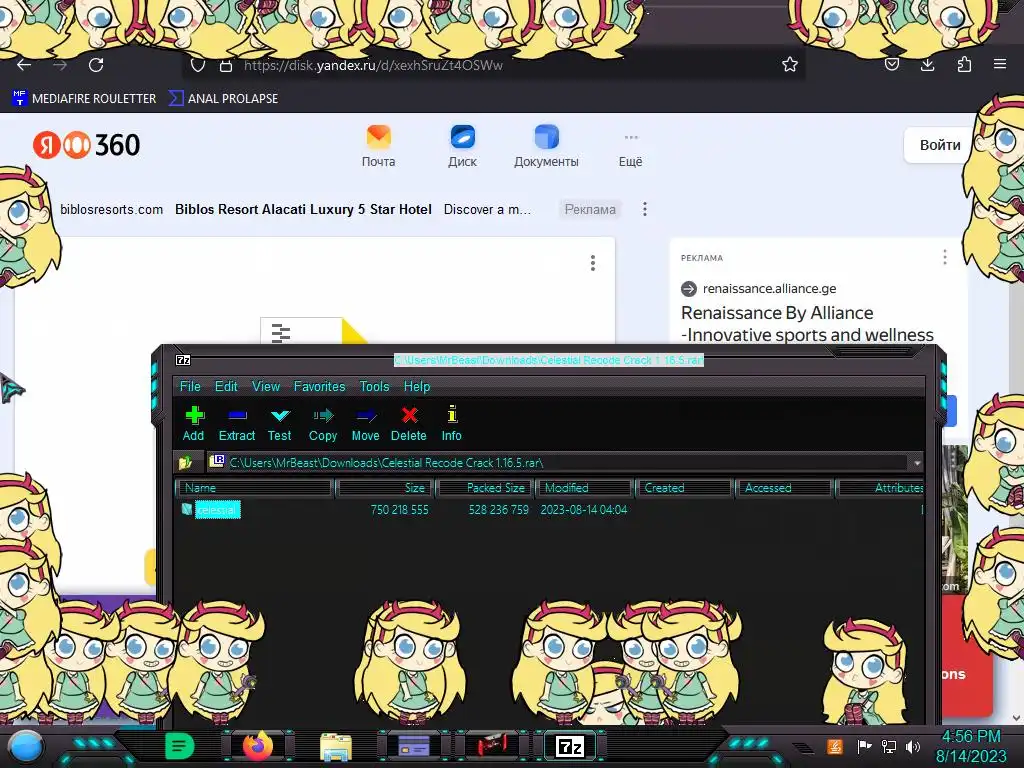Click the Войти login button
1024x768 pixels.
click(940, 145)
